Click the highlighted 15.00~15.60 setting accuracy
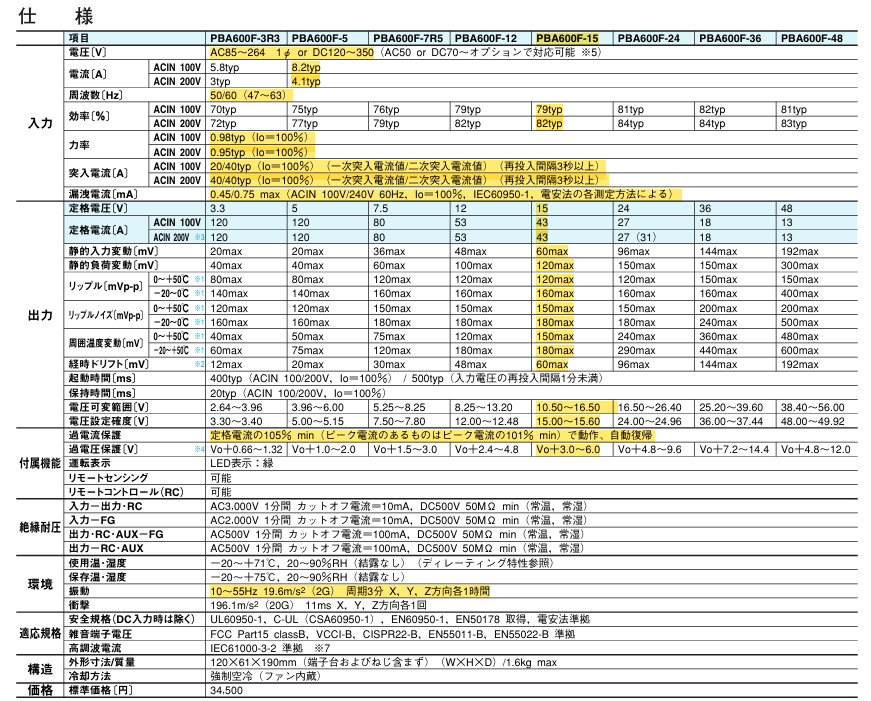The width and height of the screenshot is (871, 701). (x=568, y=421)
